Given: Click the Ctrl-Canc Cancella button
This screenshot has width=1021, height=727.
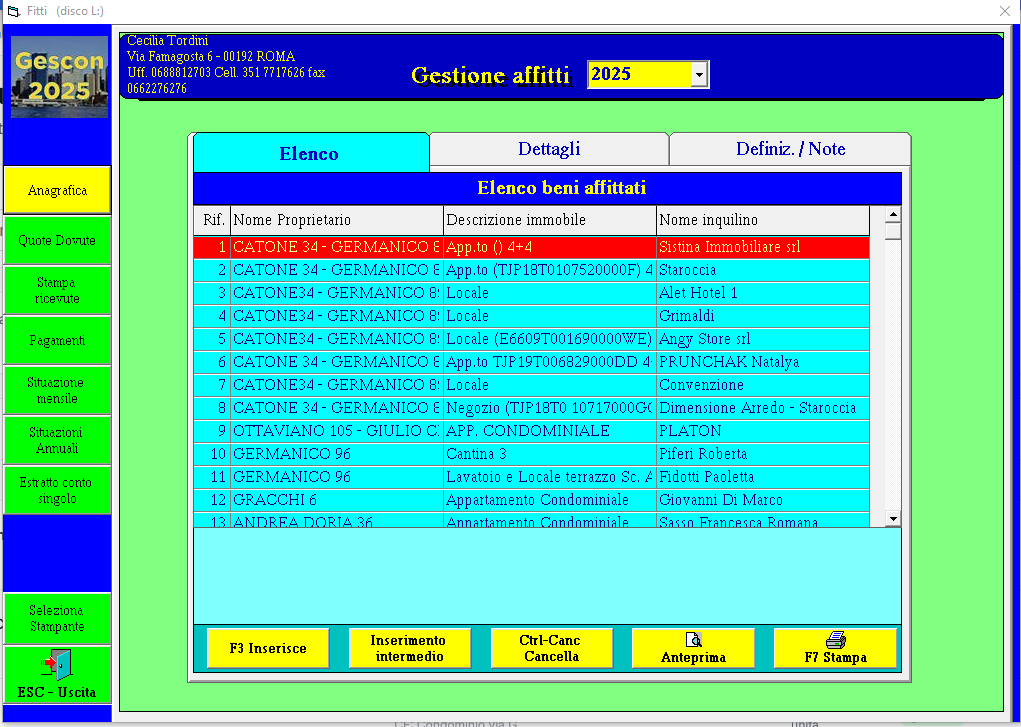Looking at the screenshot, I should 552,648.
